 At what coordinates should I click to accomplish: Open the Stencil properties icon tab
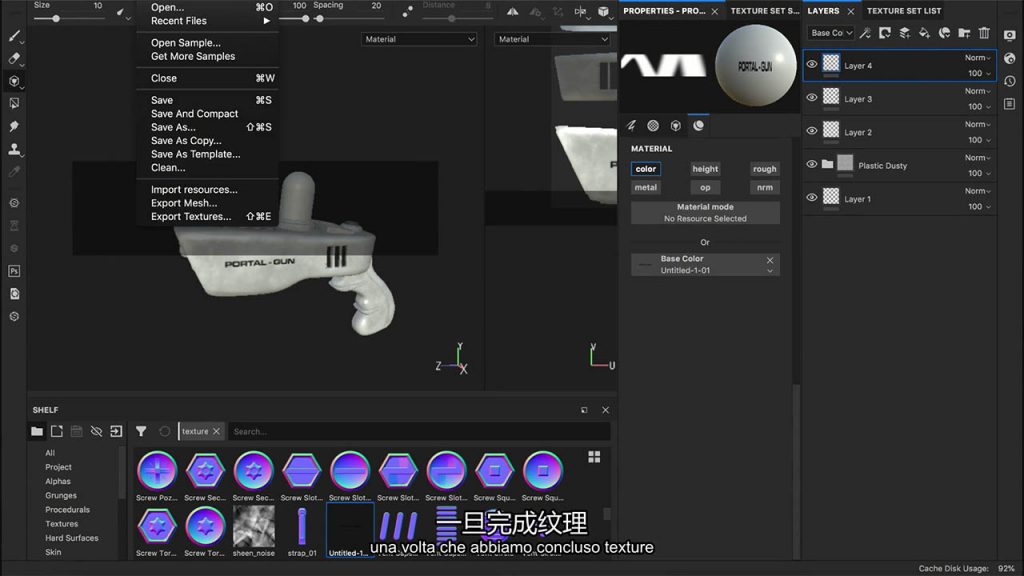676,125
